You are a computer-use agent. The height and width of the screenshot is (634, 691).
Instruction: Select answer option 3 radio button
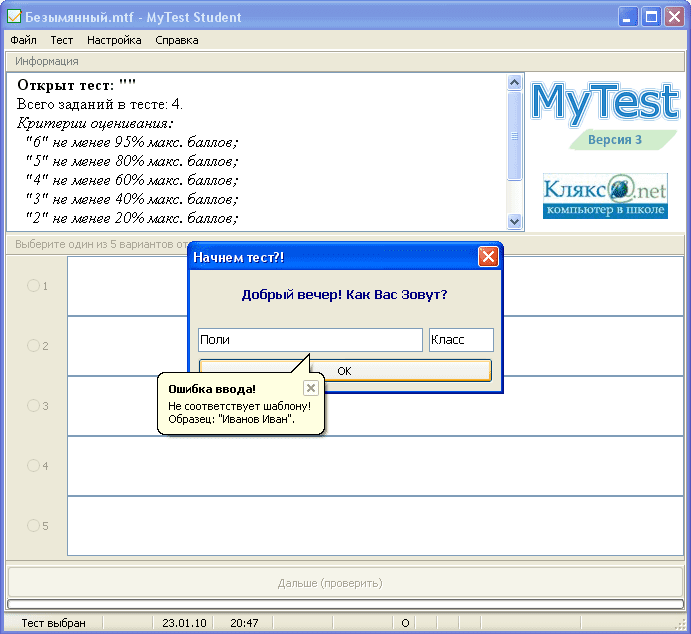tap(33, 405)
